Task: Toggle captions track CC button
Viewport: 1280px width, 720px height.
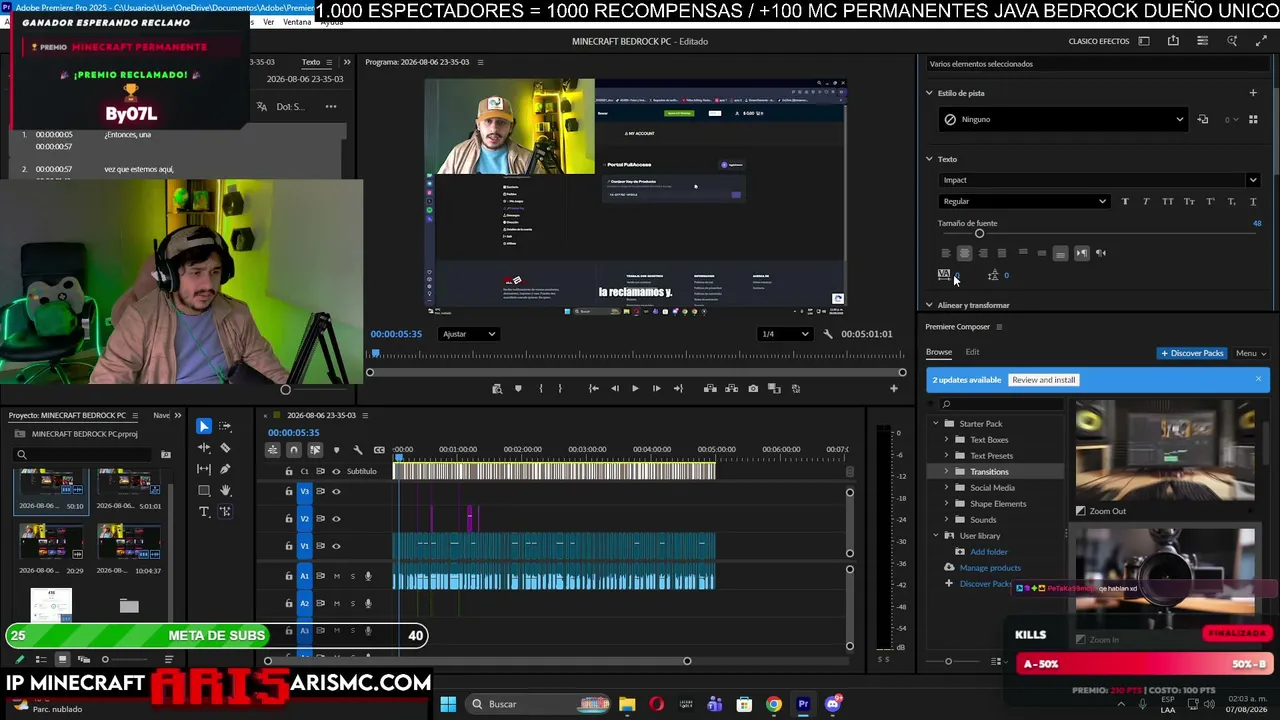Action: (379, 450)
